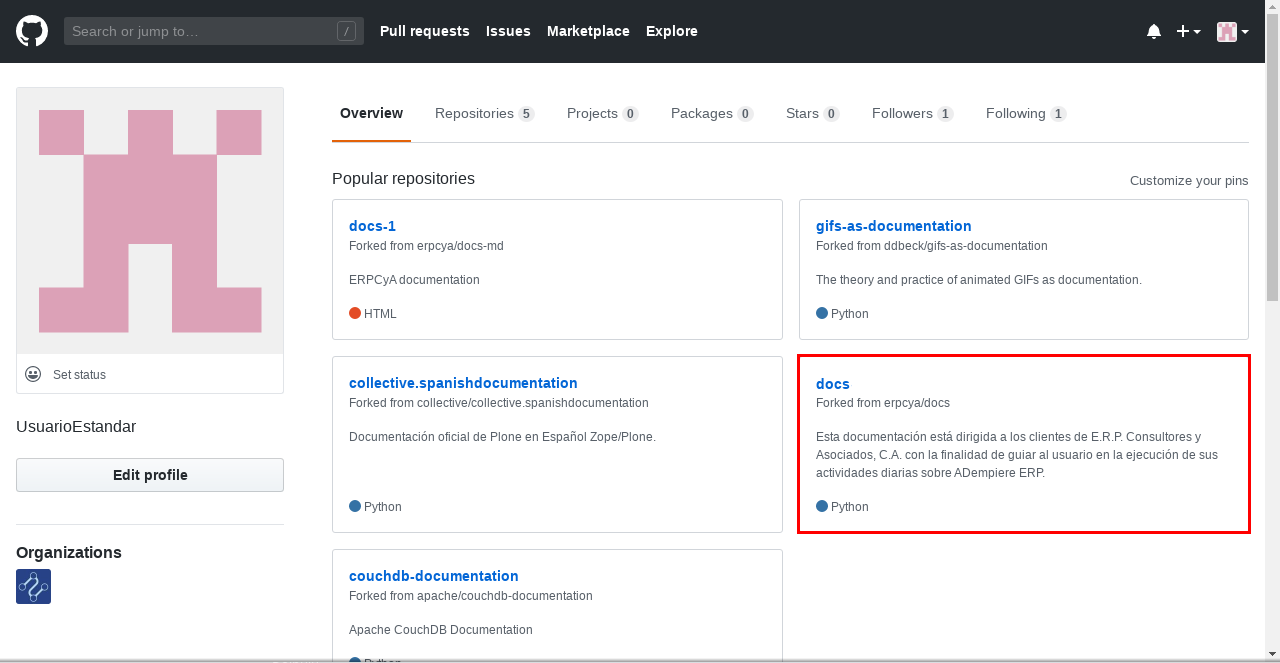Open the notifications bell
The image size is (1280, 663).
point(1154,31)
